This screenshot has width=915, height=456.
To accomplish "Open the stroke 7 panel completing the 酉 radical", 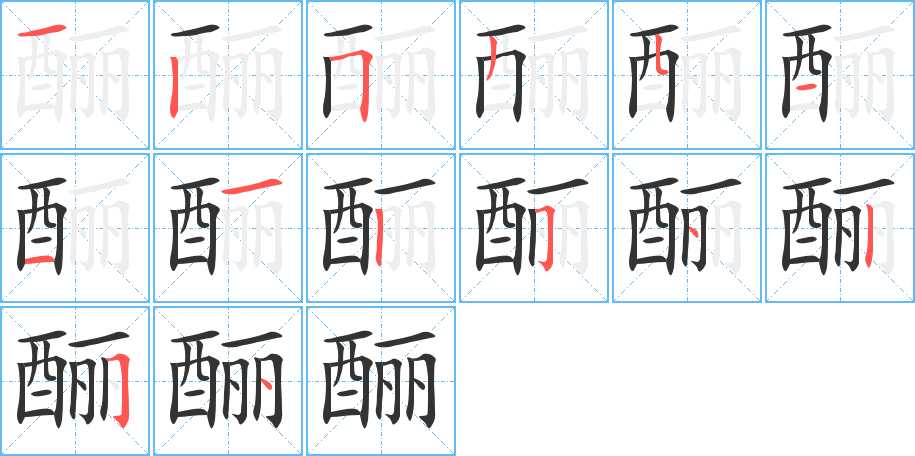I will pos(75,228).
